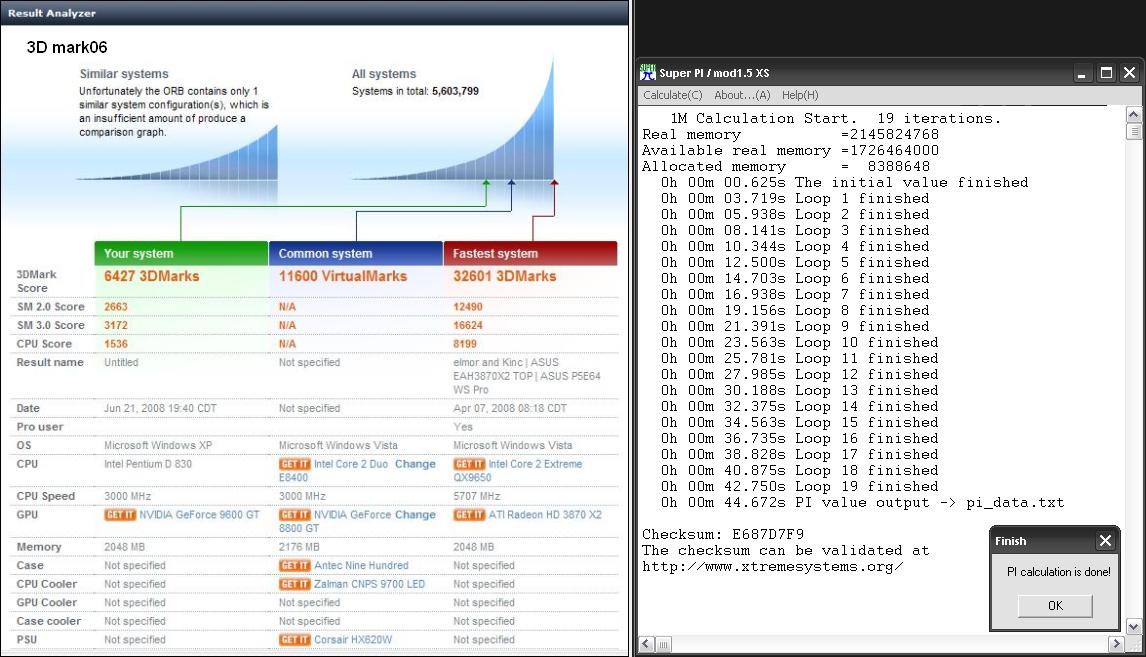Image resolution: width=1146 pixels, height=657 pixels.
Task: Click GET IT badge next to Zalman CNPS 9700 LED
Action: point(295,584)
